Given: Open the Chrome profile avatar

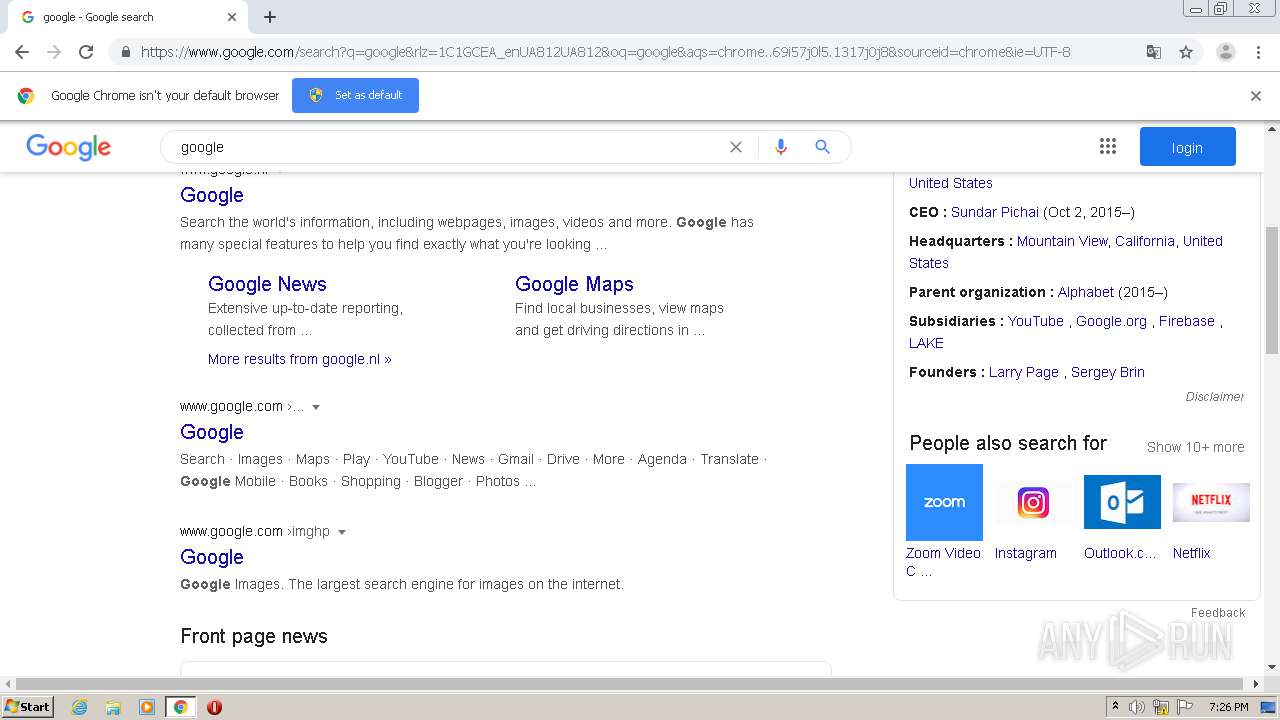Looking at the screenshot, I should pyautogui.click(x=1225, y=52).
